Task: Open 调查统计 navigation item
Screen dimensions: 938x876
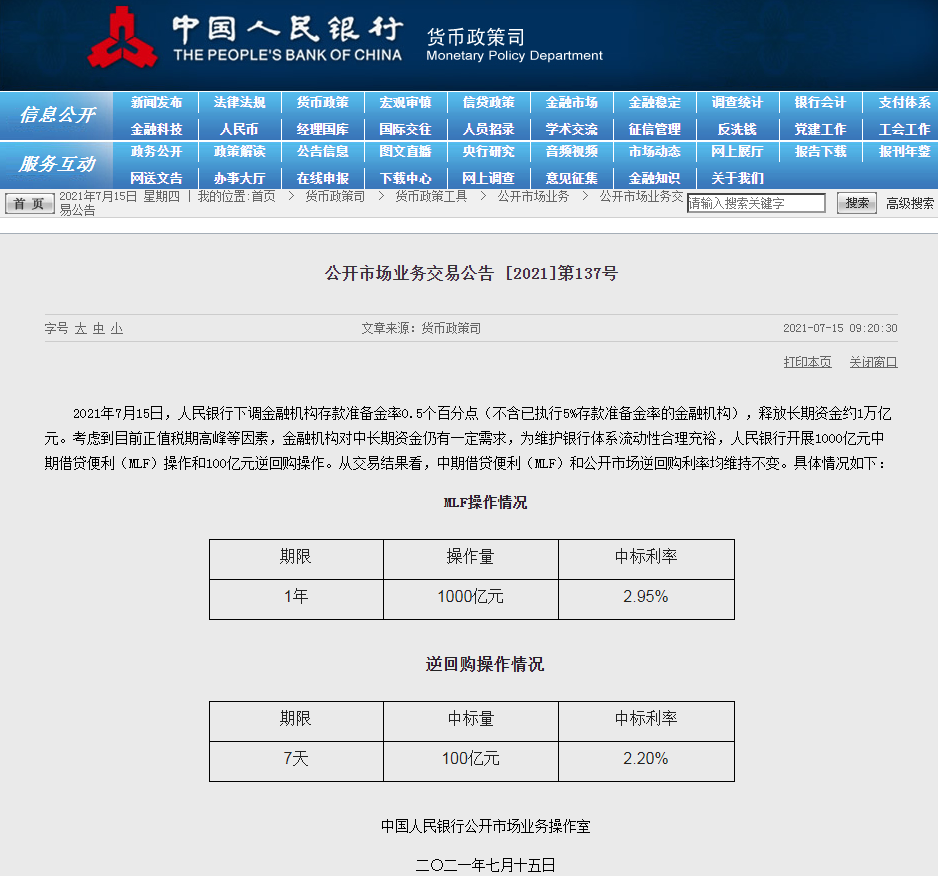Action: point(737,103)
